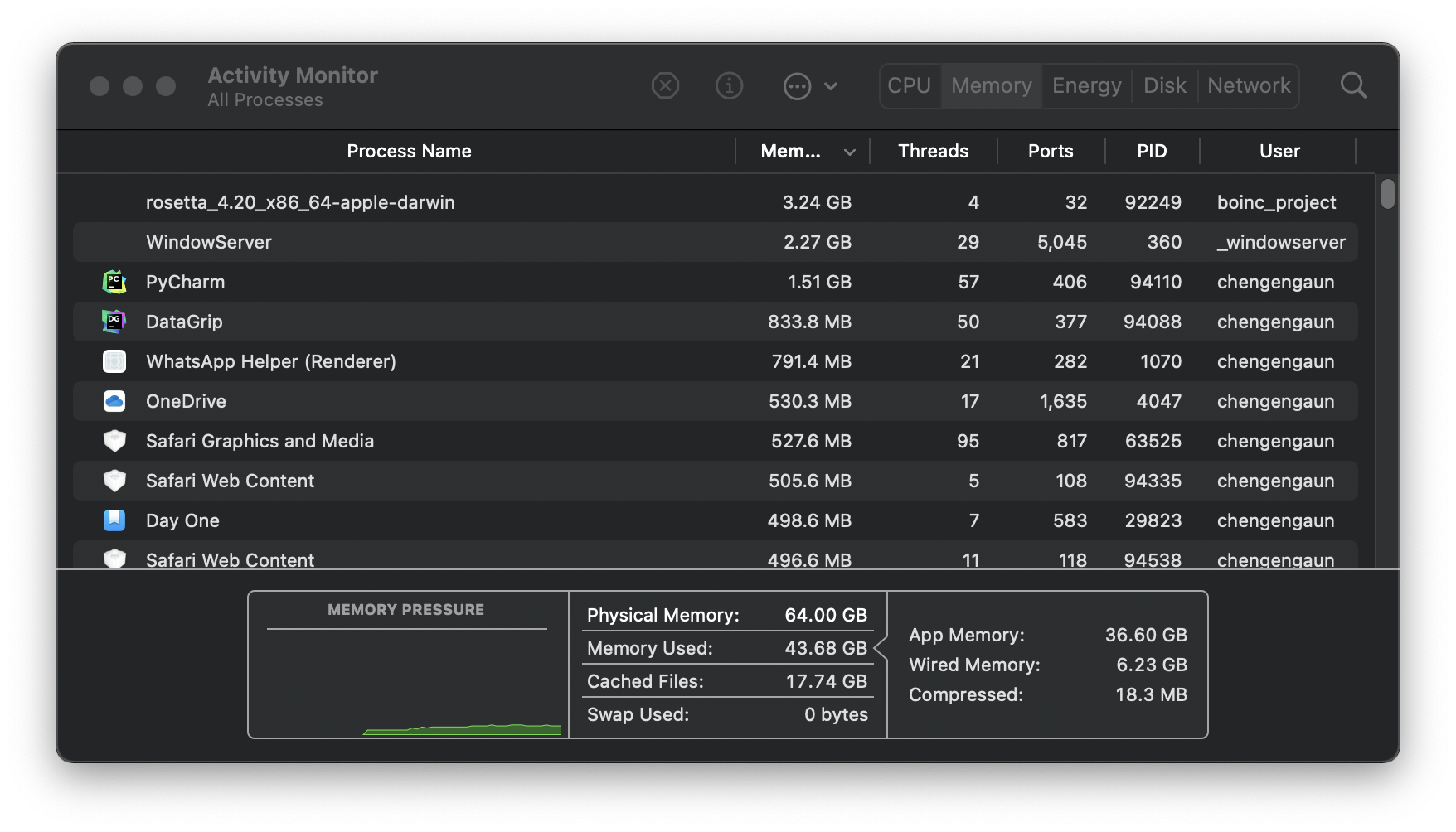Screen dimensions: 1456x832
Task: Click PID 94110 cell
Action: [x=1156, y=282]
